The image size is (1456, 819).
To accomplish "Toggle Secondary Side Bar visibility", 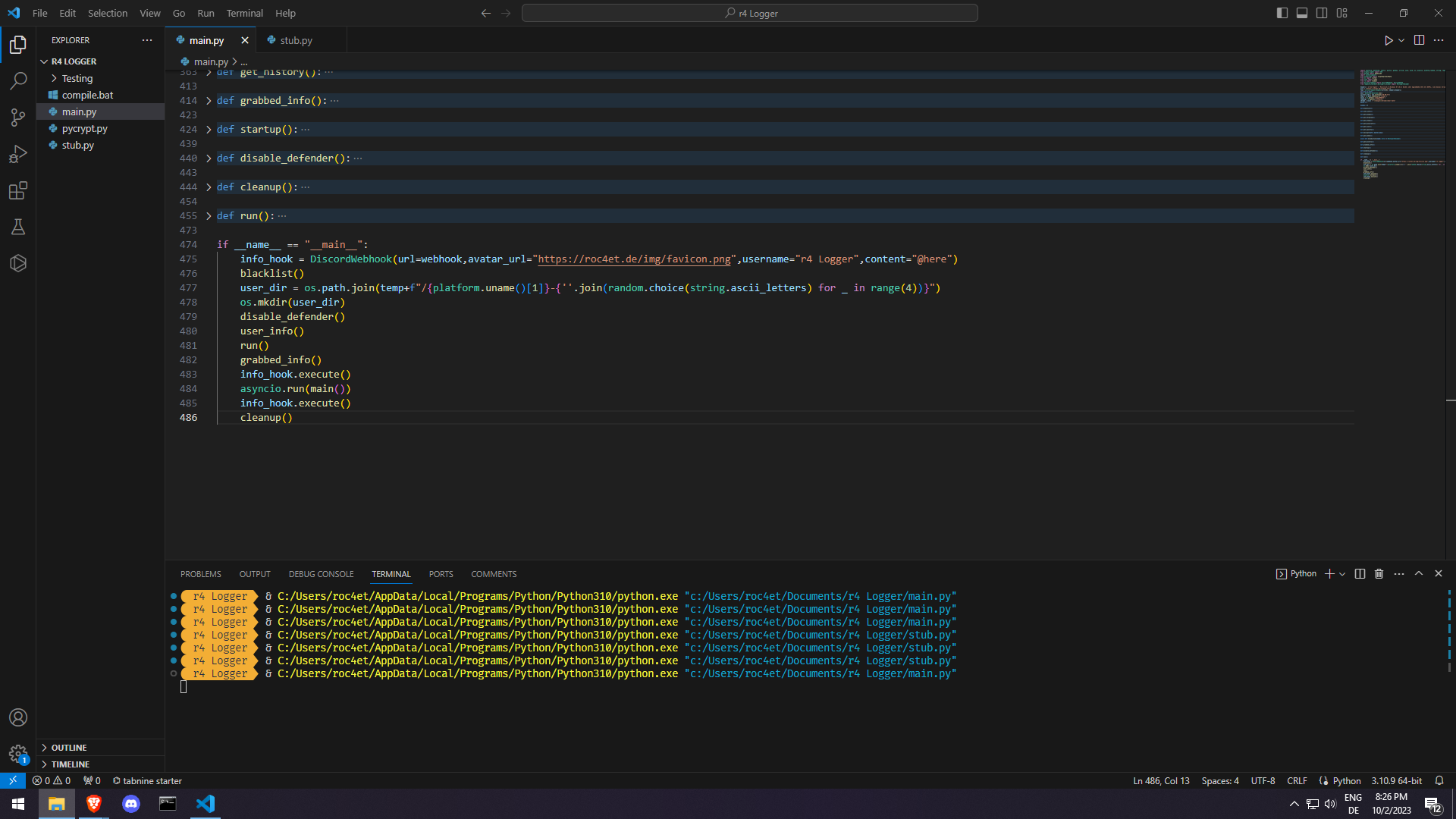I will (1322, 13).
